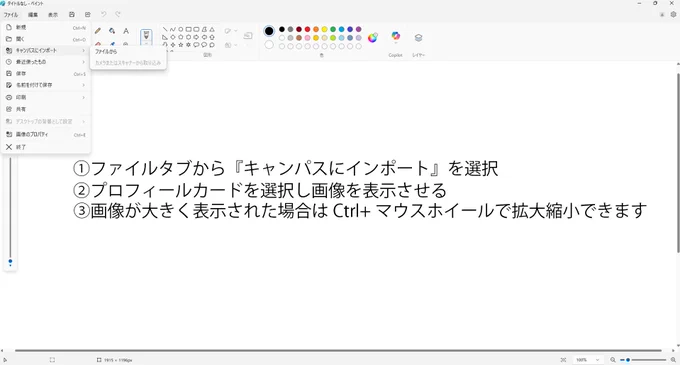Click the icon next to the save icon
Viewport: 680px width, 365px height.
click(x=88, y=15)
